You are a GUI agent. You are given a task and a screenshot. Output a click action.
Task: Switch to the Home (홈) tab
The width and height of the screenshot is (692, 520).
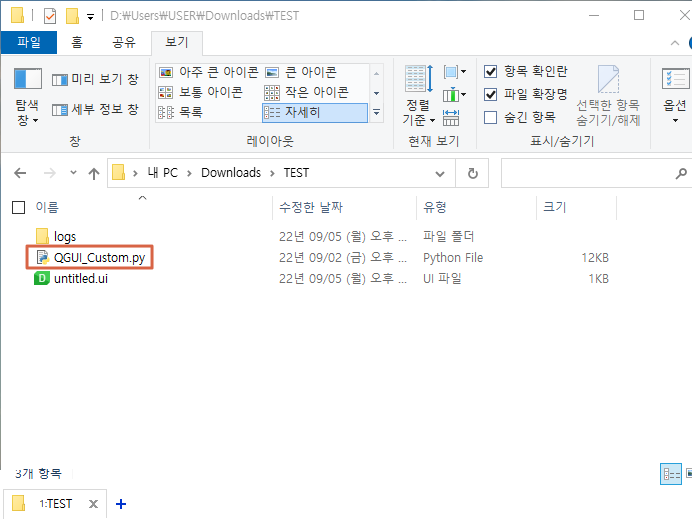(77, 42)
